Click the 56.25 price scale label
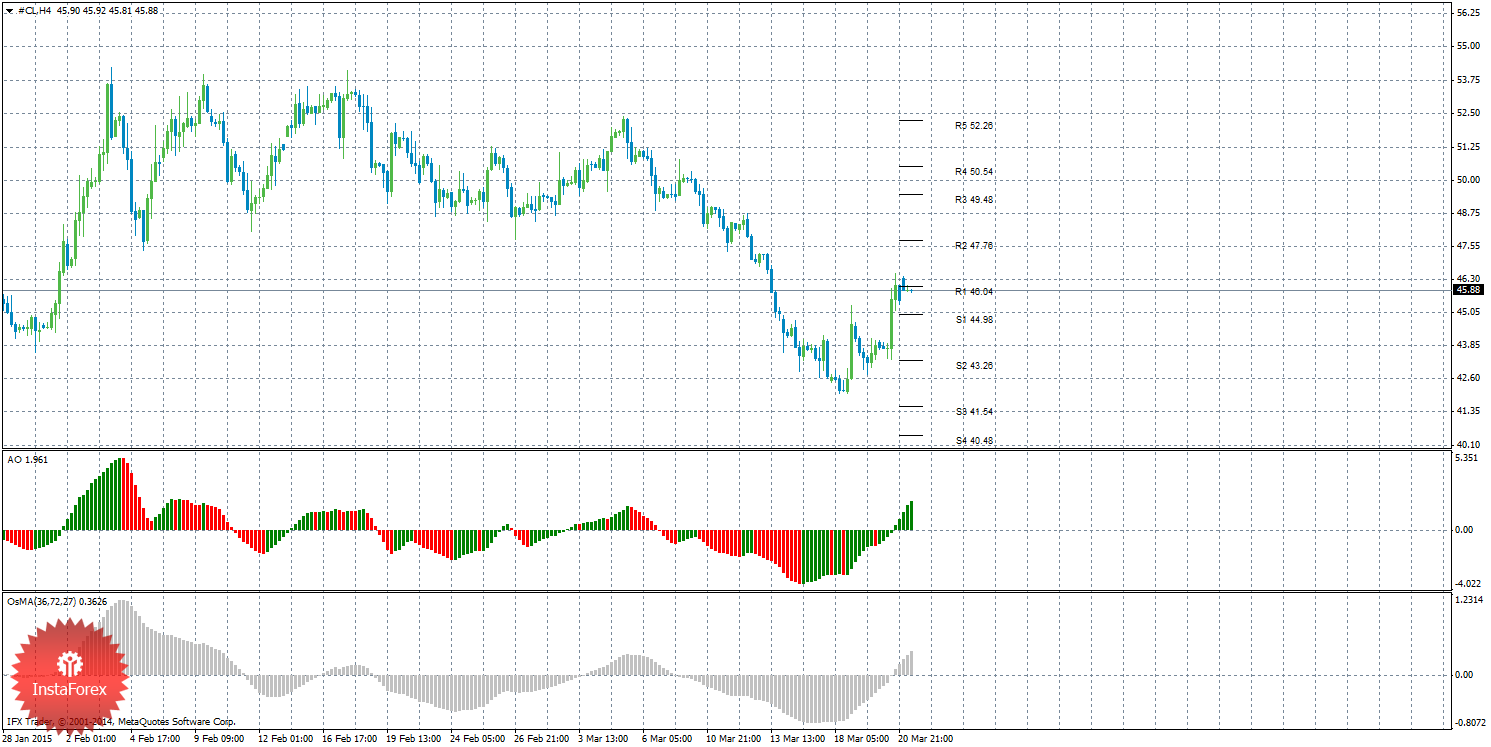 (1468, 13)
